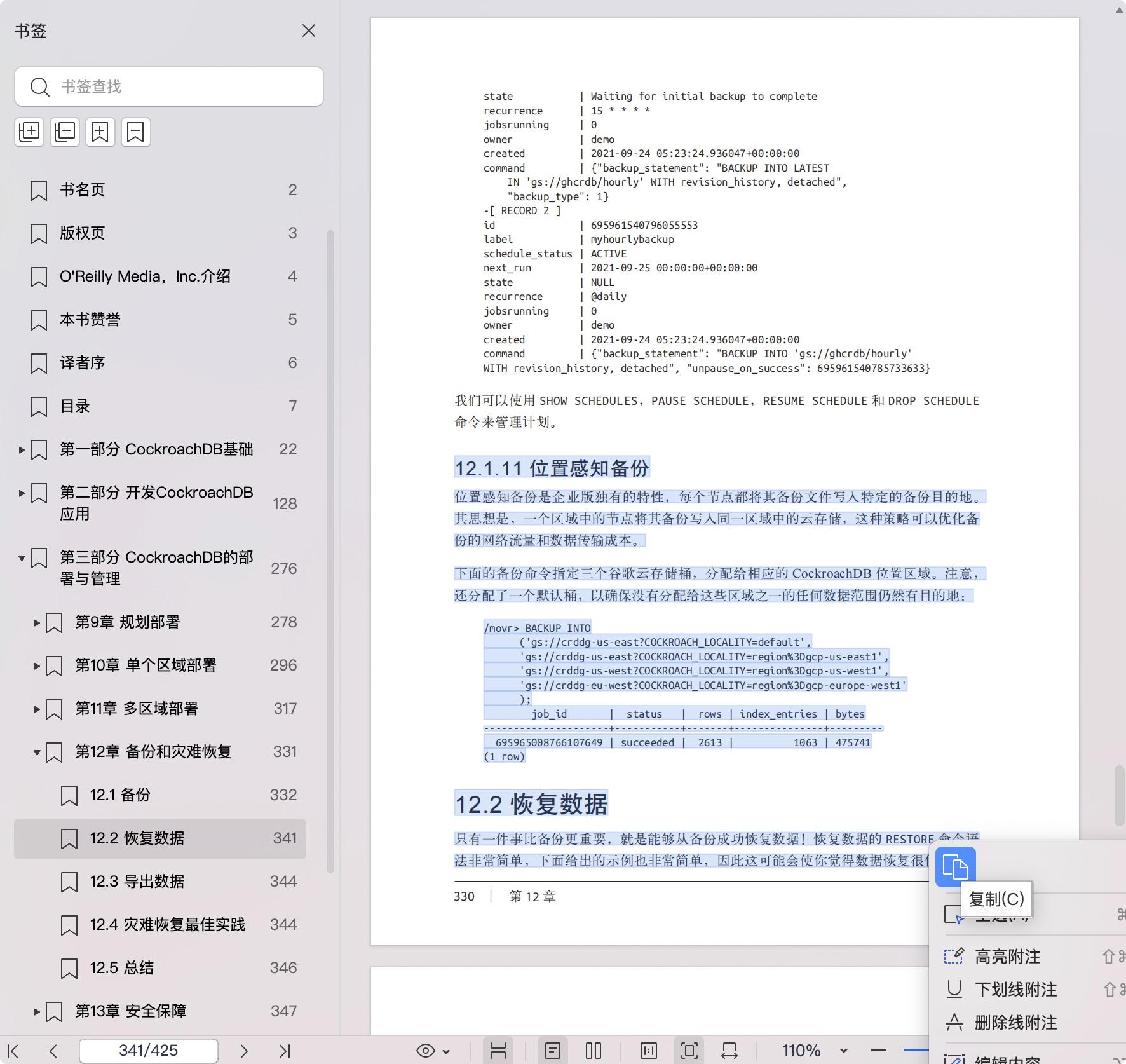This screenshot has width=1126, height=1064.
Task: Expand the chapter 第13章 安全保障 bookmark
Action: tap(36, 1011)
